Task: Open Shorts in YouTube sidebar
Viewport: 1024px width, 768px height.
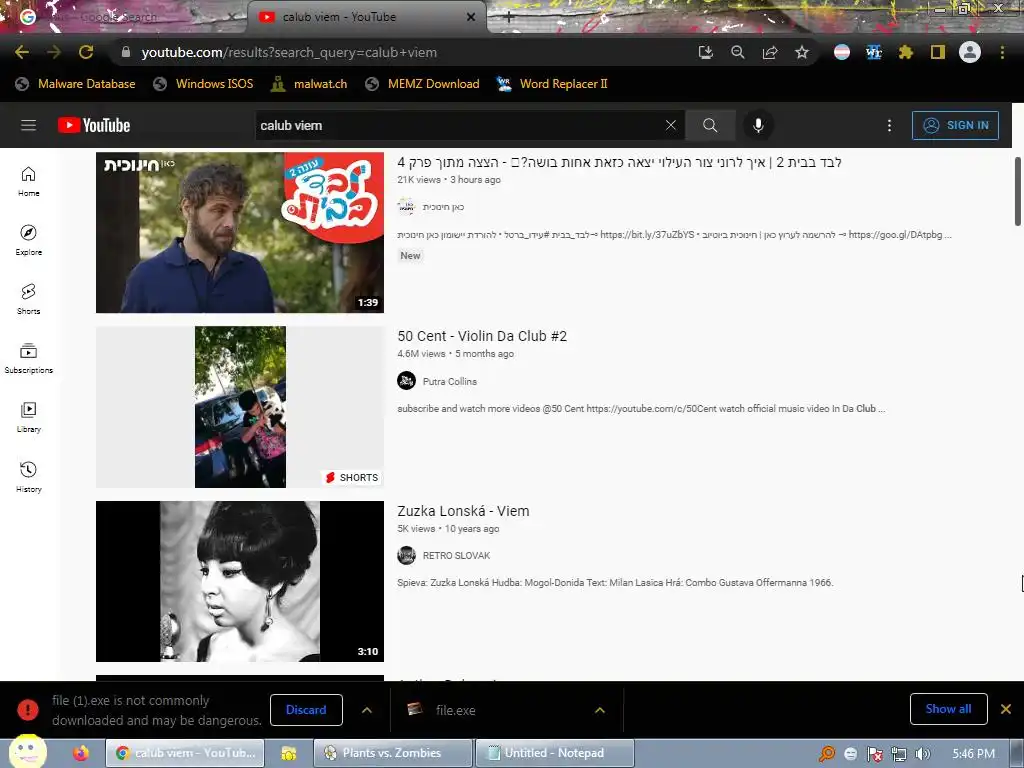Action: [x=28, y=299]
